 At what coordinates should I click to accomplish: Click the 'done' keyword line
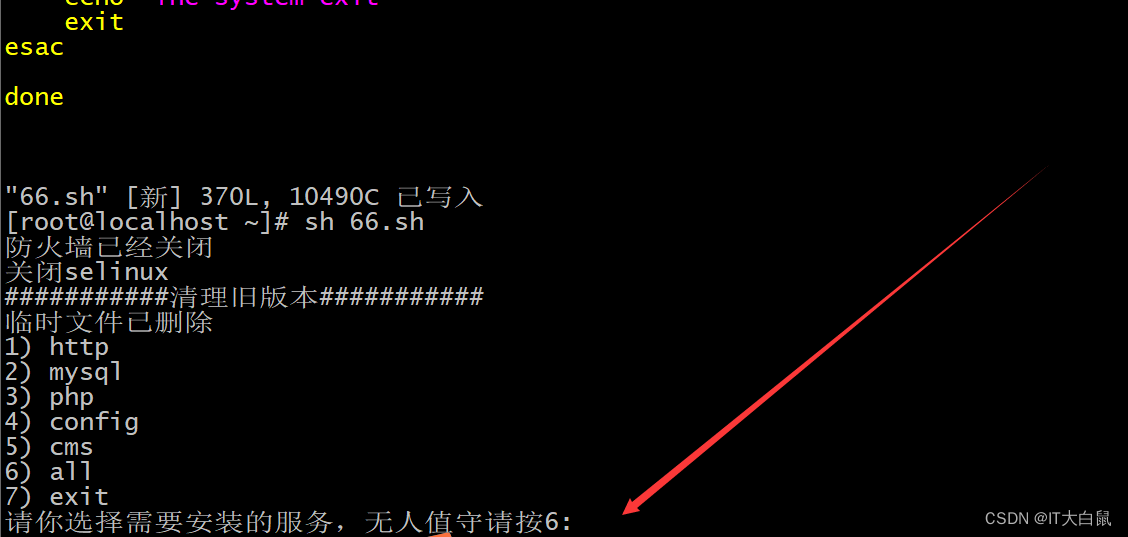click(x=35, y=96)
